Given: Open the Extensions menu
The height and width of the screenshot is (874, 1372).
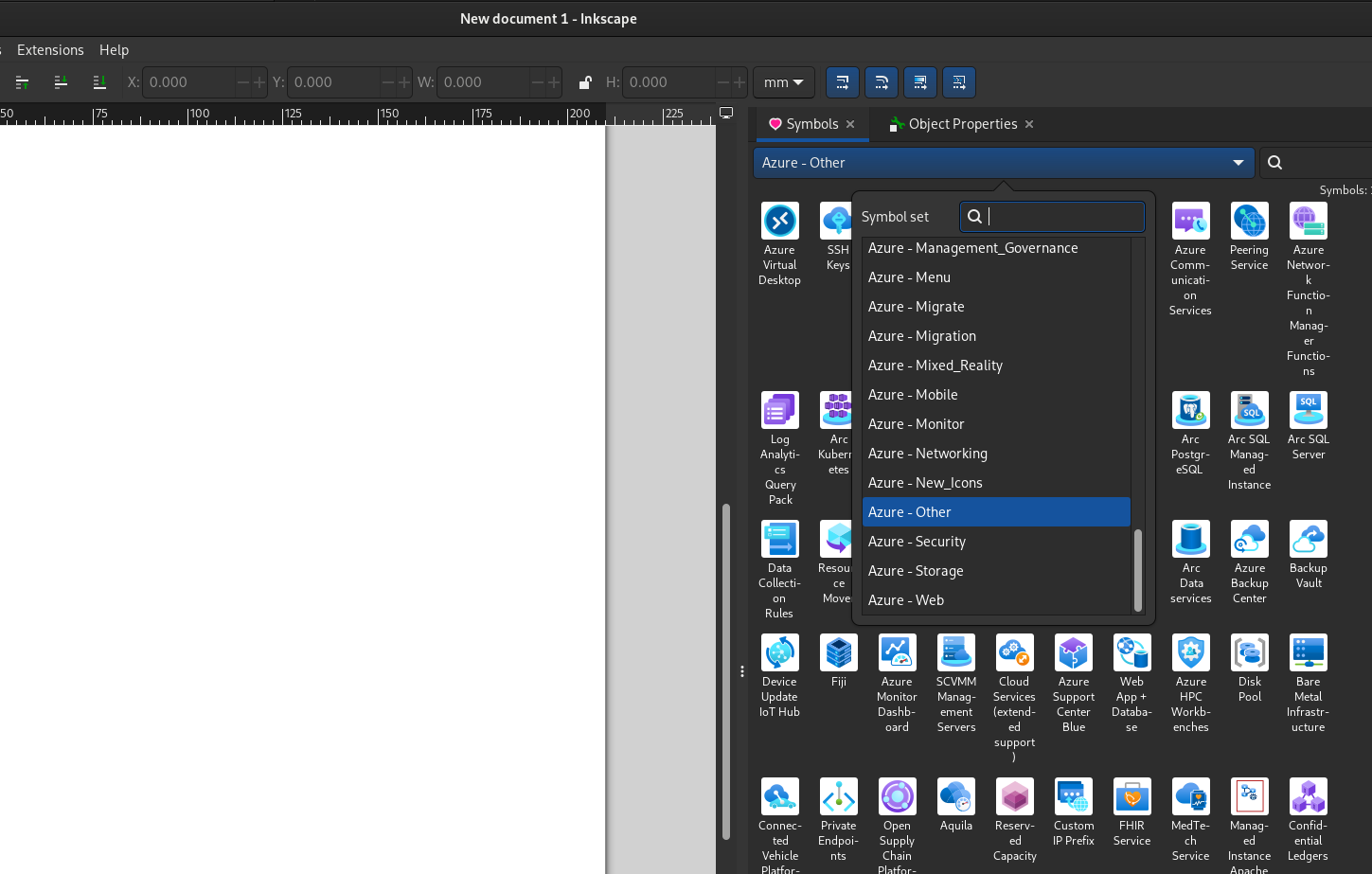Looking at the screenshot, I should [x=50, y=50].
